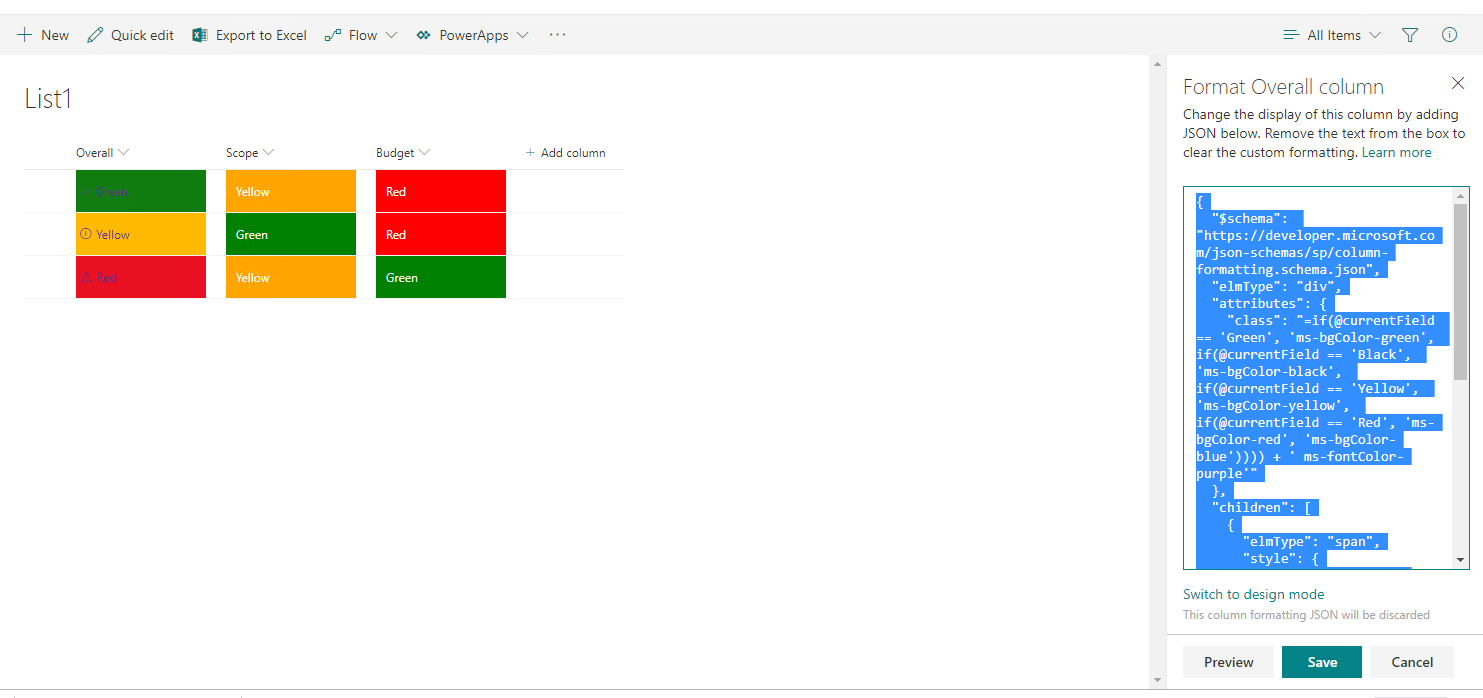Open the Overall column header dropdown
The height and width of the screenshot is (698, 1483).
pyautogui.click(x=123, y=153)
